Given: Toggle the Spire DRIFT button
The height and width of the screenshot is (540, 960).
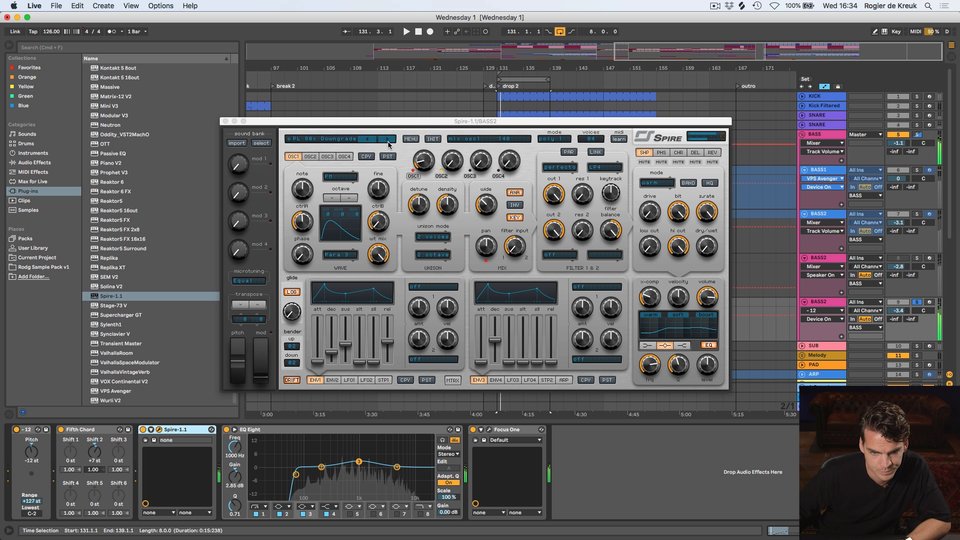Looking at the screenshot, I should pyautogui.click(x=291, y=380).
